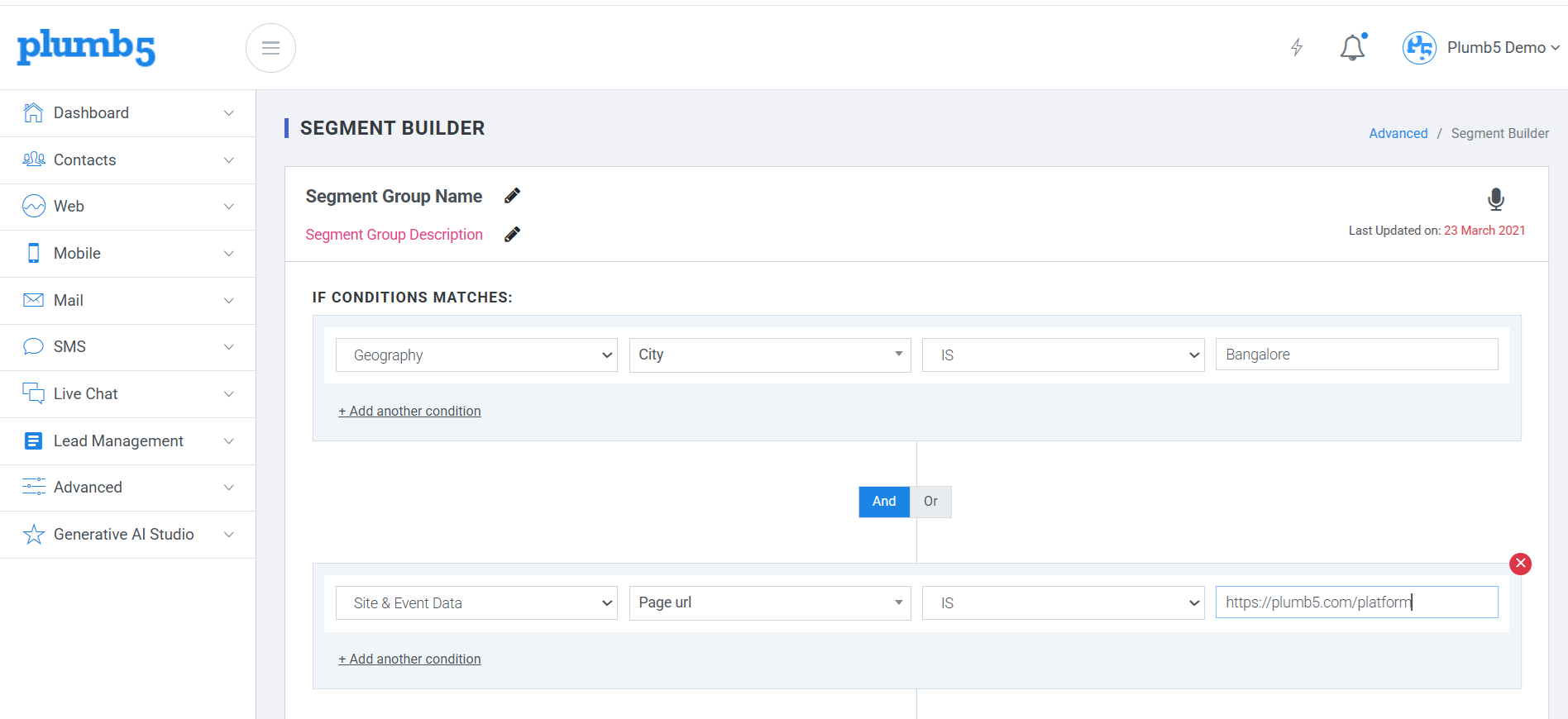Click the plumb5.com/platform URL input field
This screenshot has height=719, width=1568.
tap(1356, 602)
